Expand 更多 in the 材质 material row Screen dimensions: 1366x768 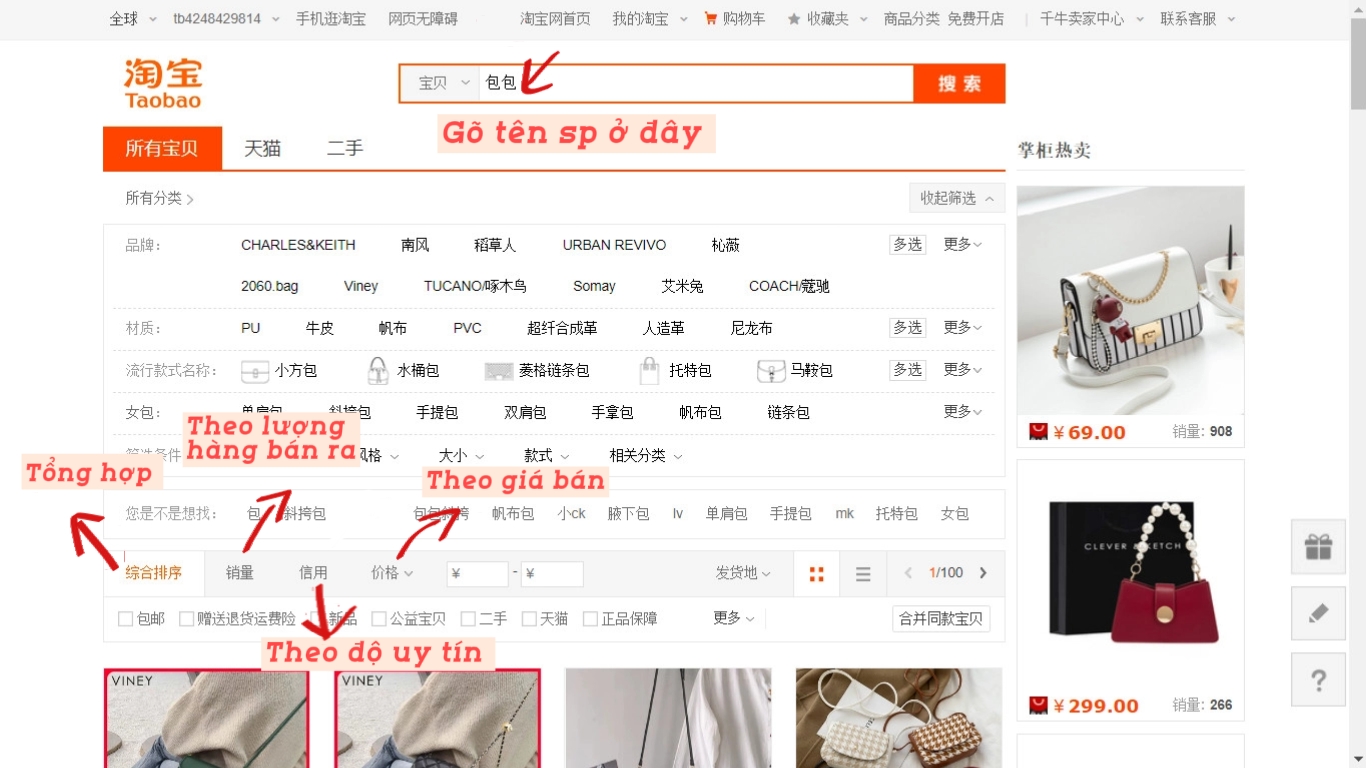[962, 327]
